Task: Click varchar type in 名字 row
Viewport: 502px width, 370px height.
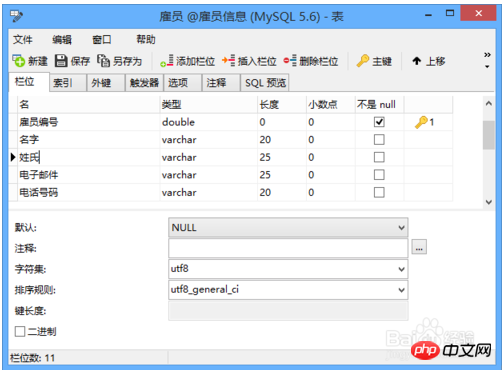Action: click(209, 140)
